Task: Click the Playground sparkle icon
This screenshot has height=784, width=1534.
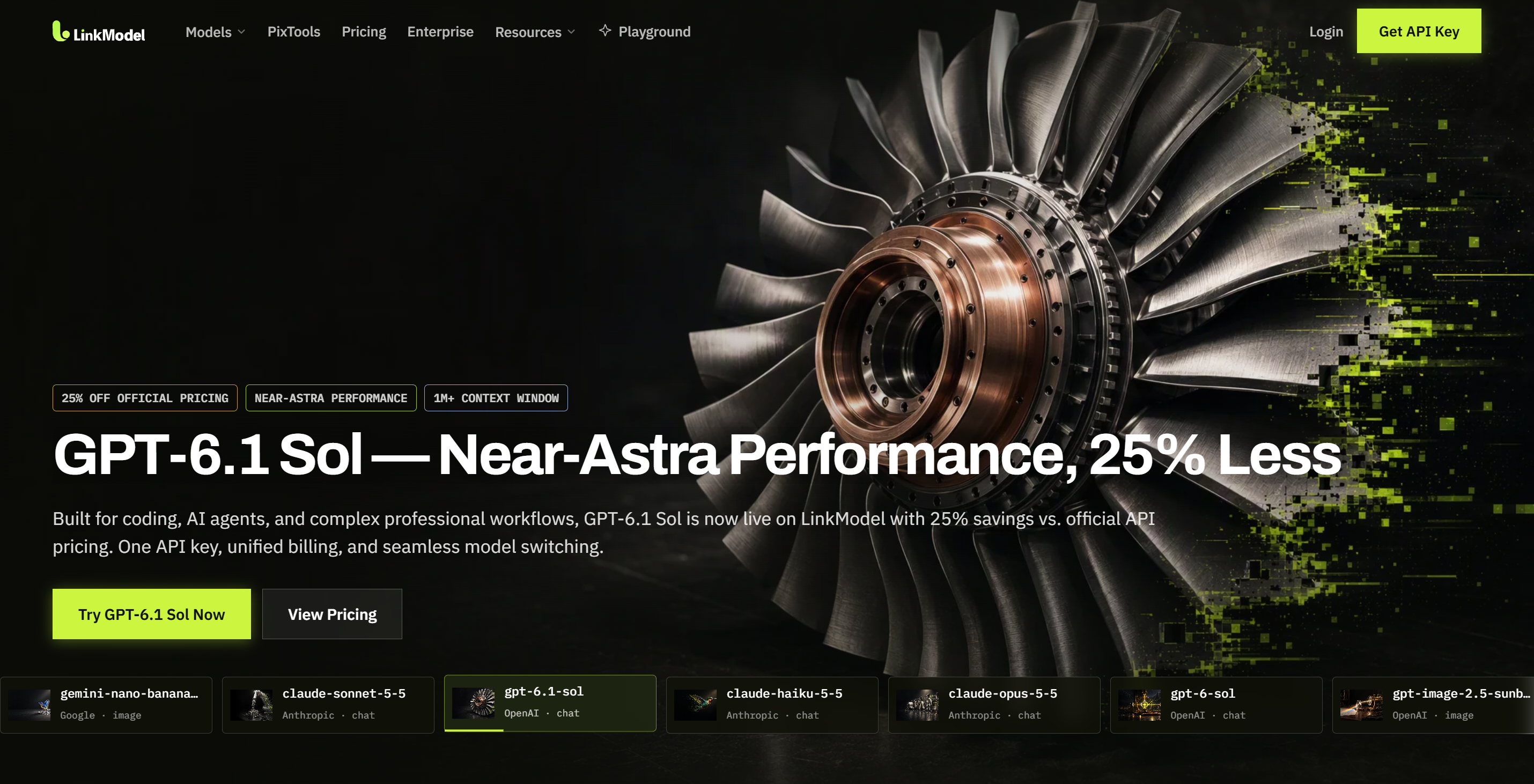Action: pos(605,31)
